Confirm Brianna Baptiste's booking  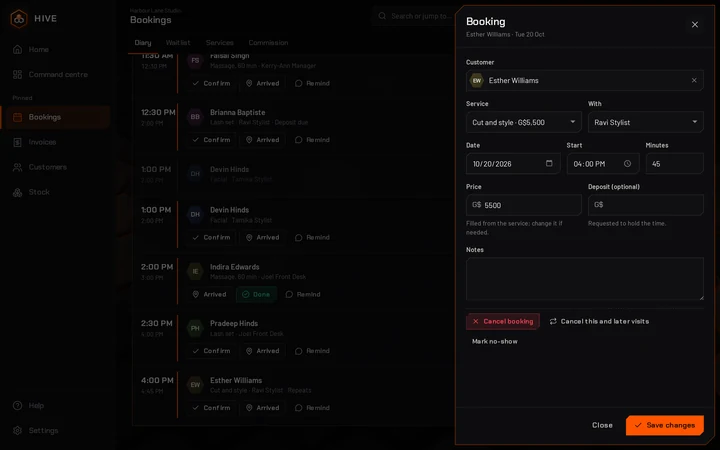tap(211, 140)
